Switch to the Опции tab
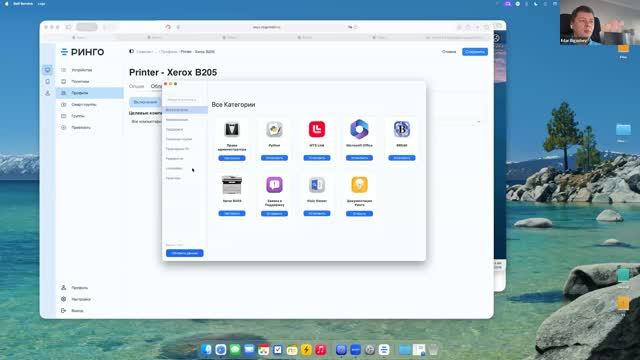This screenshot has width=640, height=360. [x=136, y=86]
